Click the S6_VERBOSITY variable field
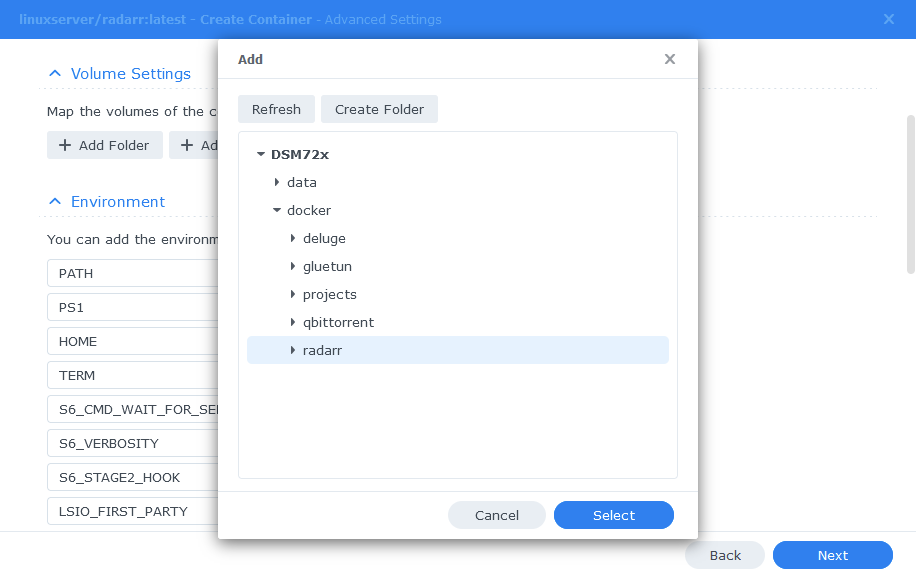This screenshot has width=916, height=578. pos(133,443)
